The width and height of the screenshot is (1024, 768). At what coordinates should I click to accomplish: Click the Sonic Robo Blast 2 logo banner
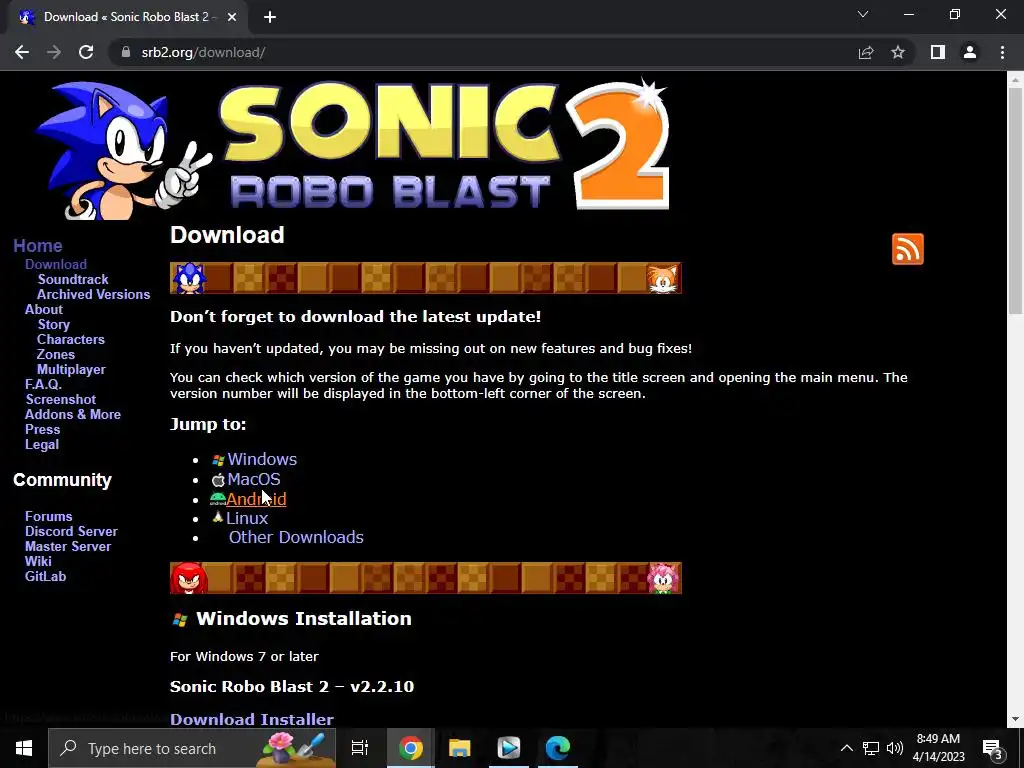pyautogui.click(x=353, y=148)
